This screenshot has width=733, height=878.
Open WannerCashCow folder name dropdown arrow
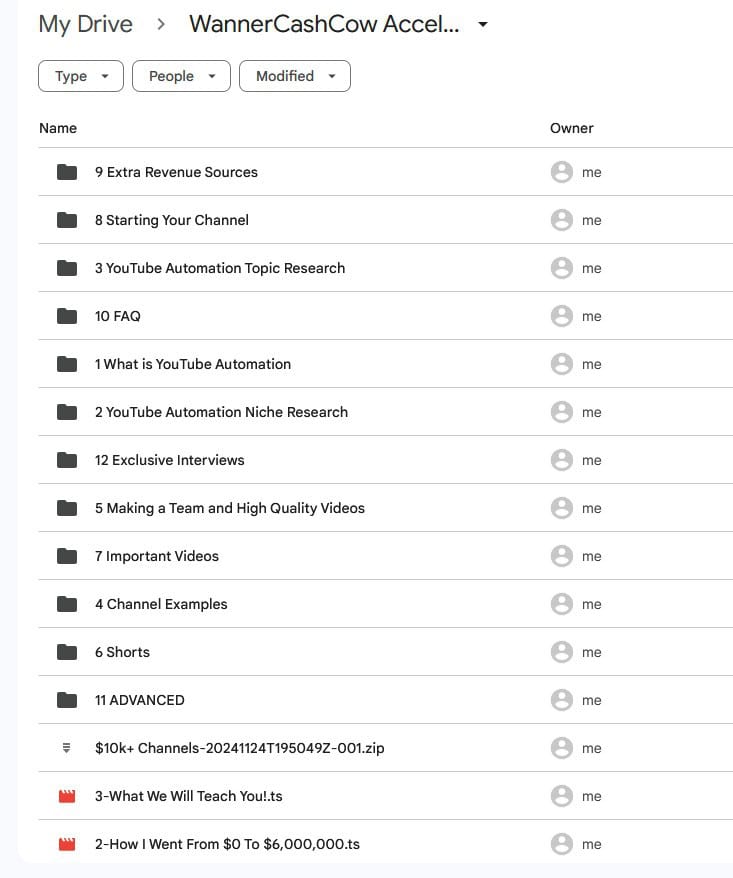pos(483,25)
